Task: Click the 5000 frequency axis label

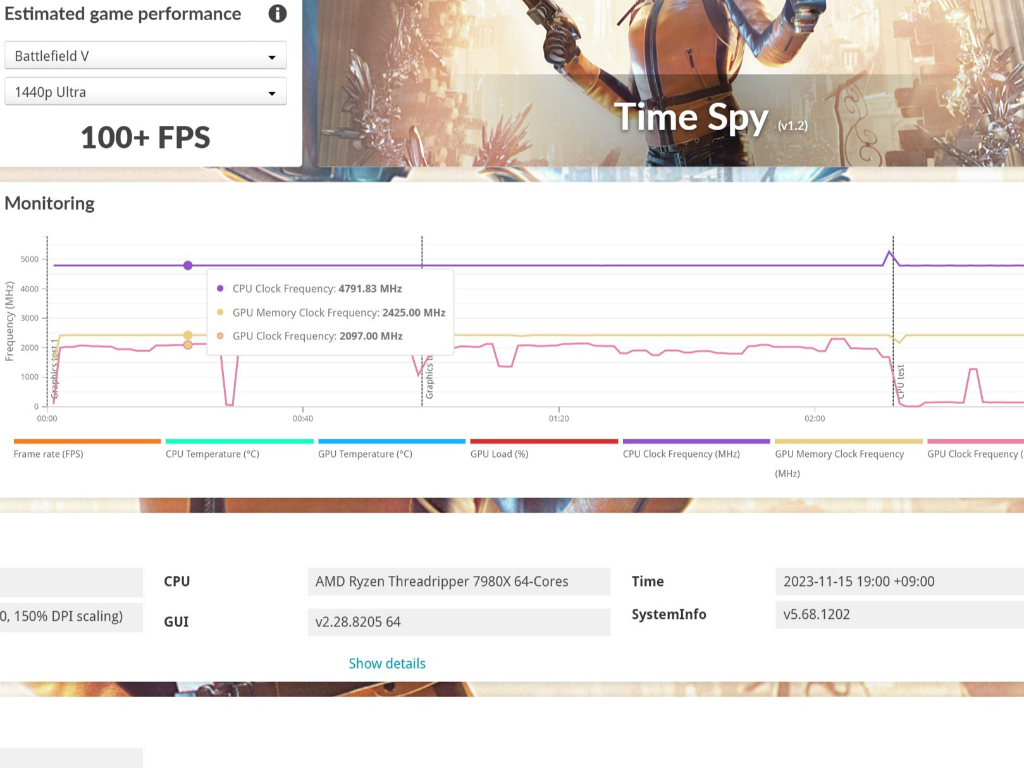Action: point(29,259)
